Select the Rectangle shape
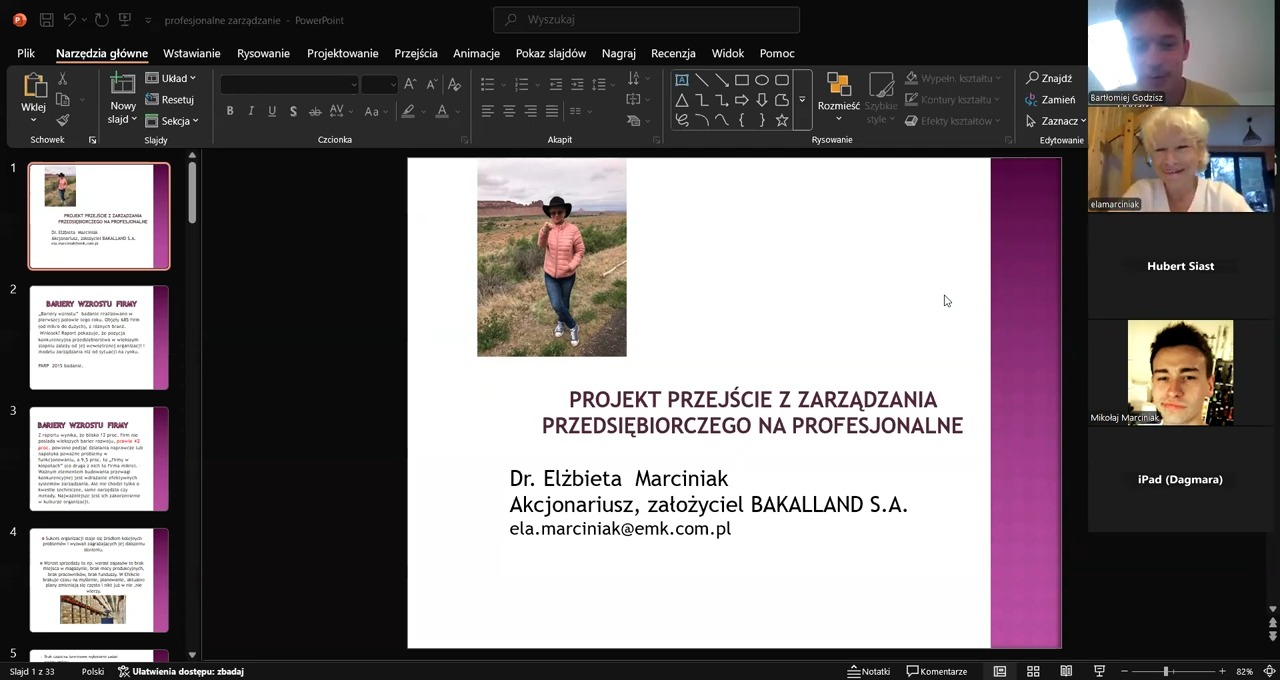The height and width of the screenshot is (680, 1280). click(x=742, y=80)
